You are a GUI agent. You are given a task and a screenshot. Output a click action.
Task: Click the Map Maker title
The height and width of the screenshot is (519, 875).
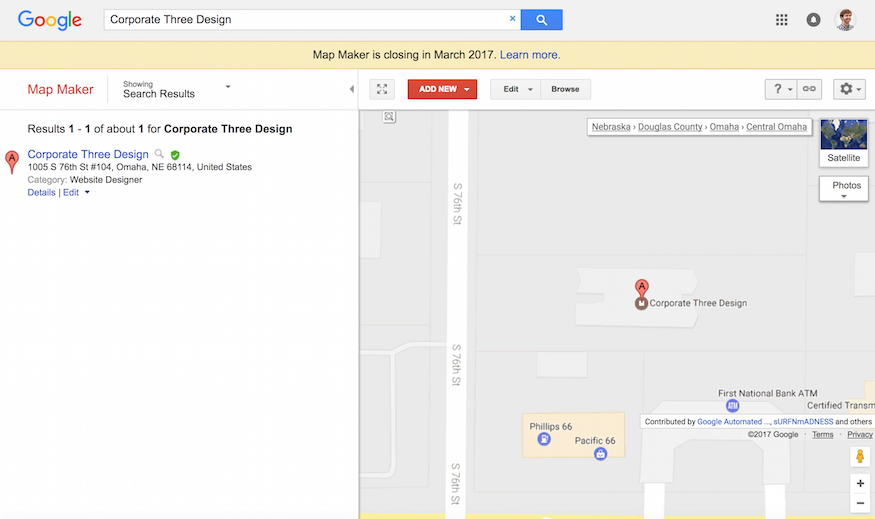click(x=60, y=89)
